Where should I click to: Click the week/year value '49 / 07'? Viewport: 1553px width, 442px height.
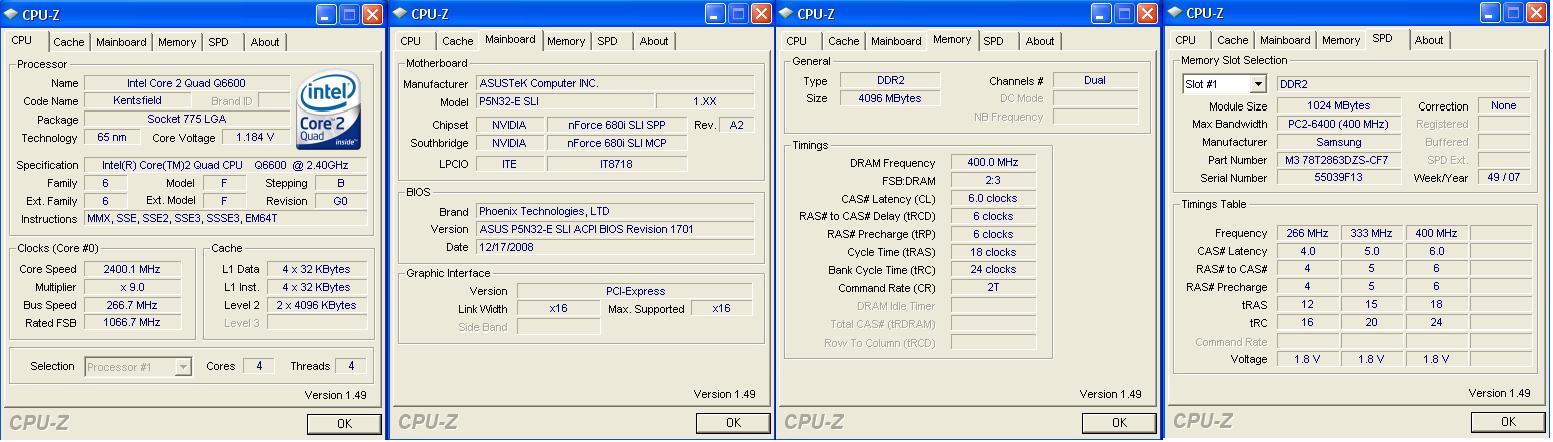1503,178
